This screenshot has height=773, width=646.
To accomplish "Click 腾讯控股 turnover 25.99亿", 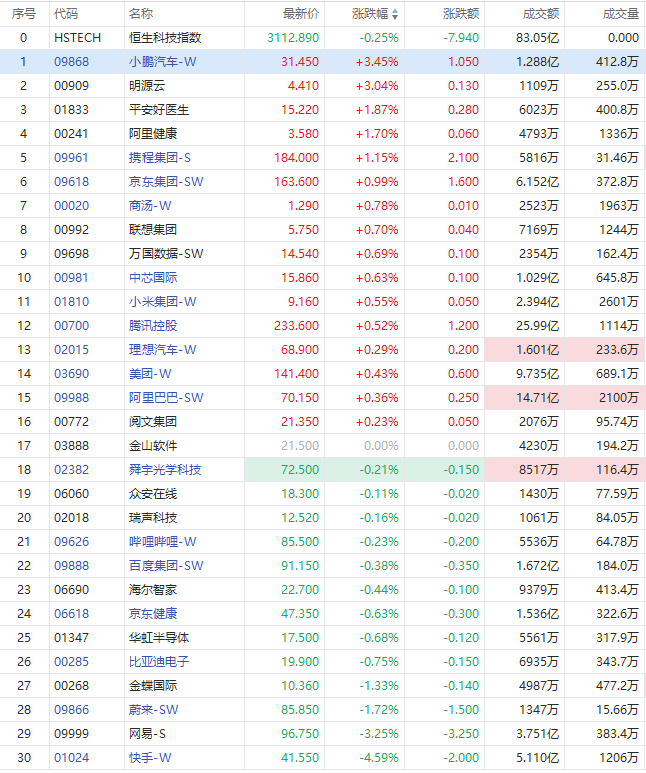I will (538, 326).
